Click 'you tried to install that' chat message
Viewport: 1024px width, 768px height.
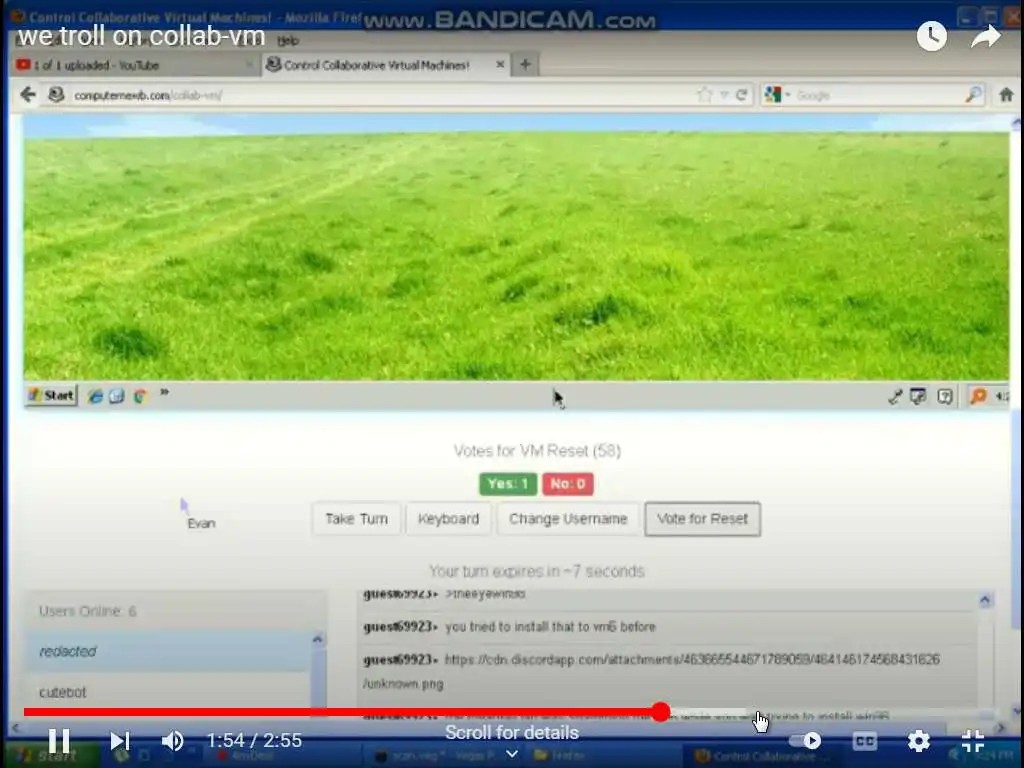click(550, 627)
